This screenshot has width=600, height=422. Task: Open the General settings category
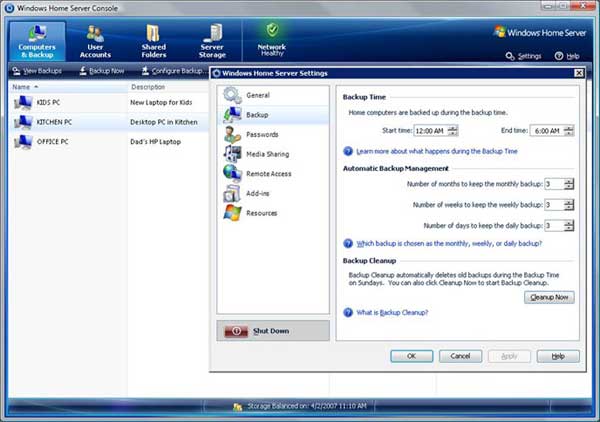click(x=273, y=95)
